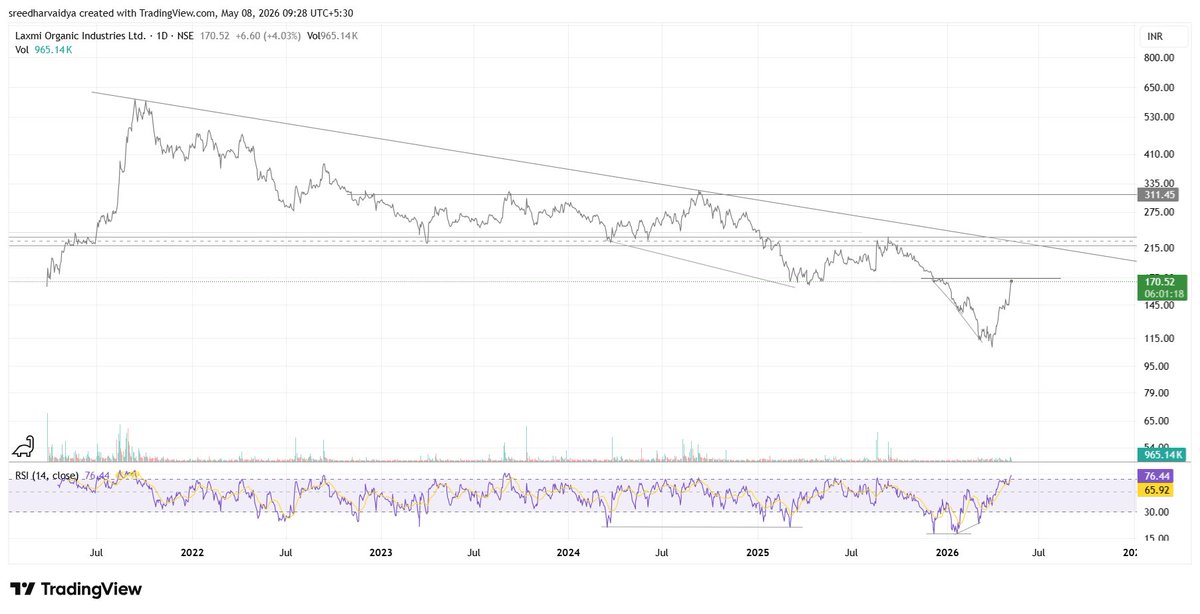Click the 335.00 price axis label

tap(1160, 183)
